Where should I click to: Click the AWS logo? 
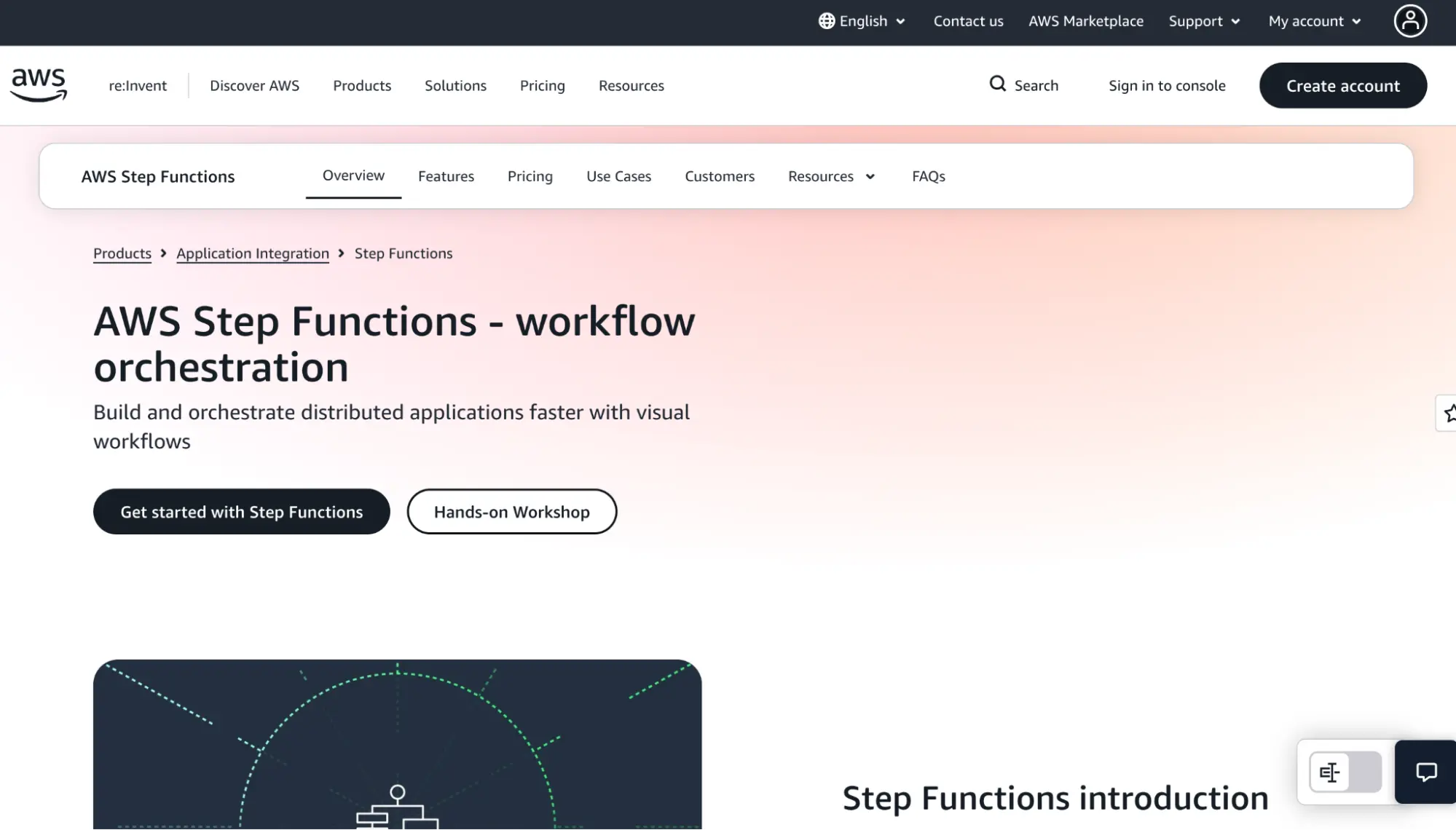39,85
